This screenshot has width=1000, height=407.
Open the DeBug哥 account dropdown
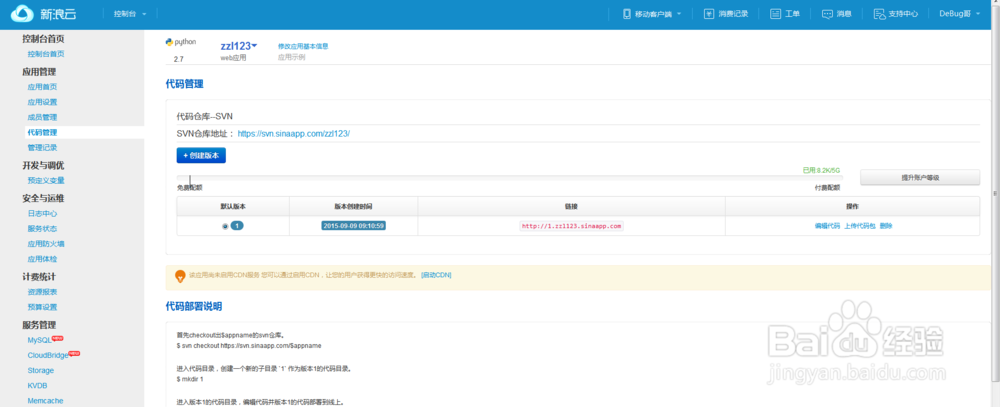[x=959, y=13]
